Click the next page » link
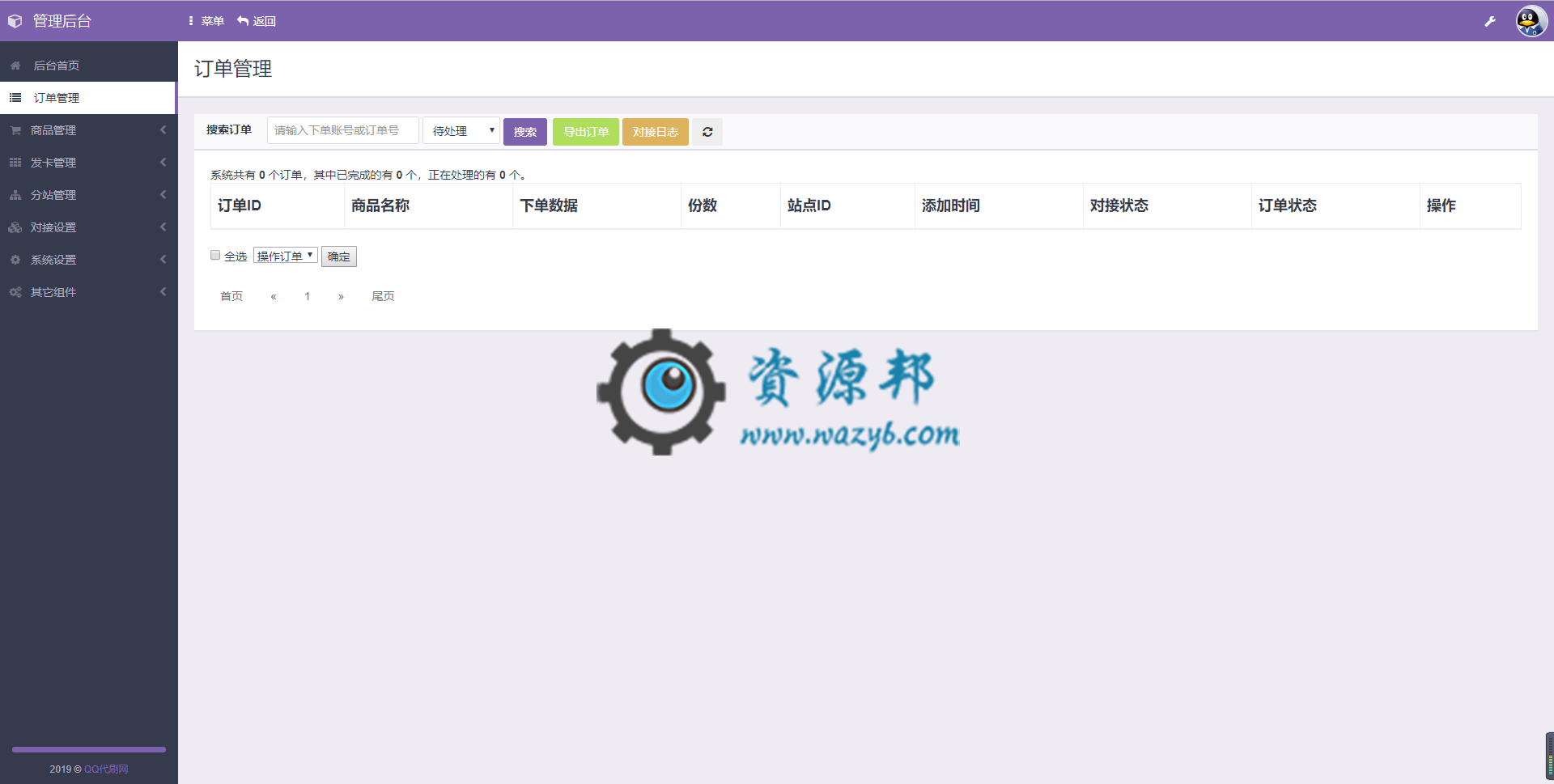The height and width of the screenshot is (784, 1554). 341,296
